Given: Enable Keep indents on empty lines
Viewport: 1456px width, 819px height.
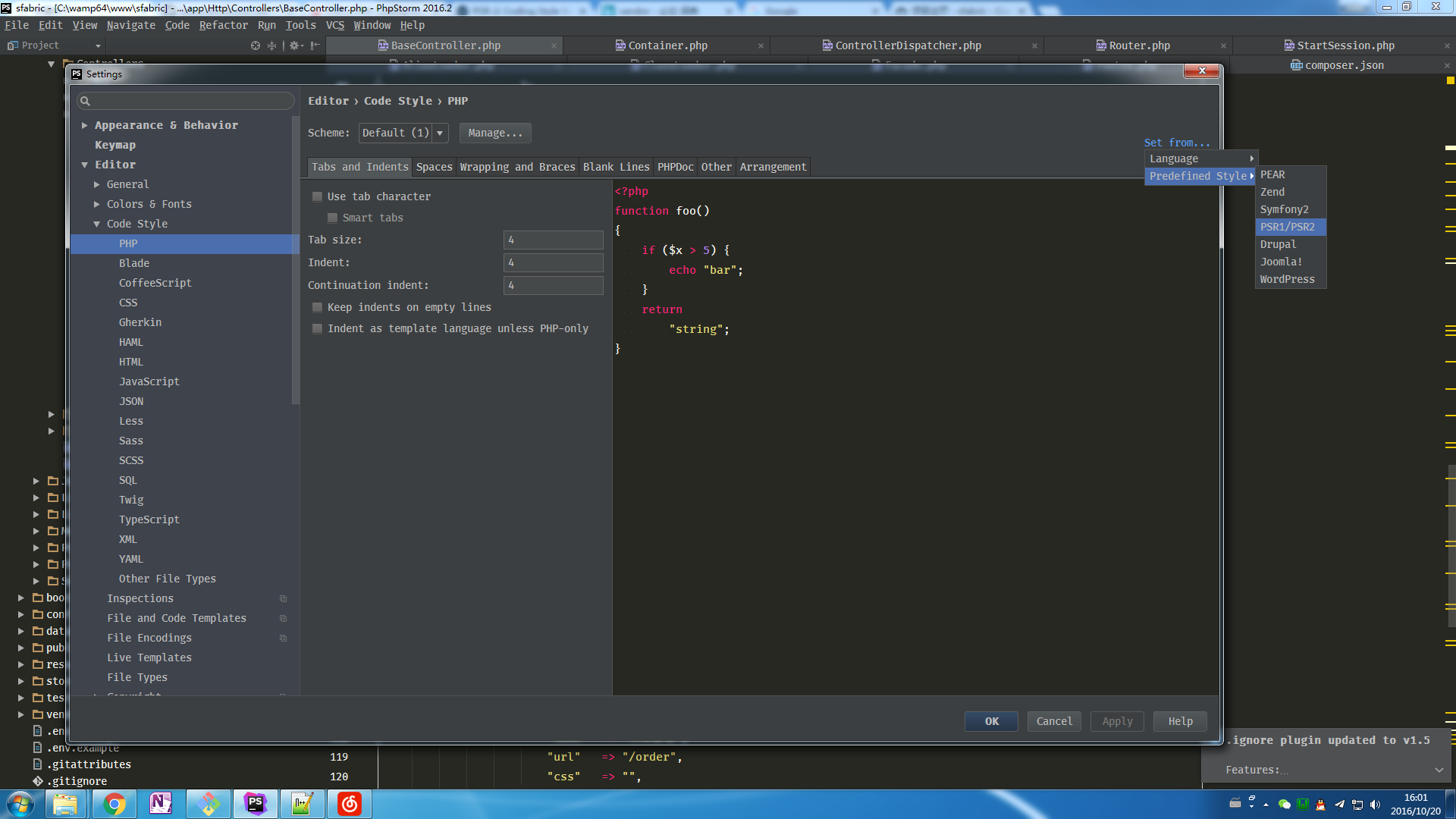Looking at the screenshot, I should pyautogui.click(x=318, y=307).
